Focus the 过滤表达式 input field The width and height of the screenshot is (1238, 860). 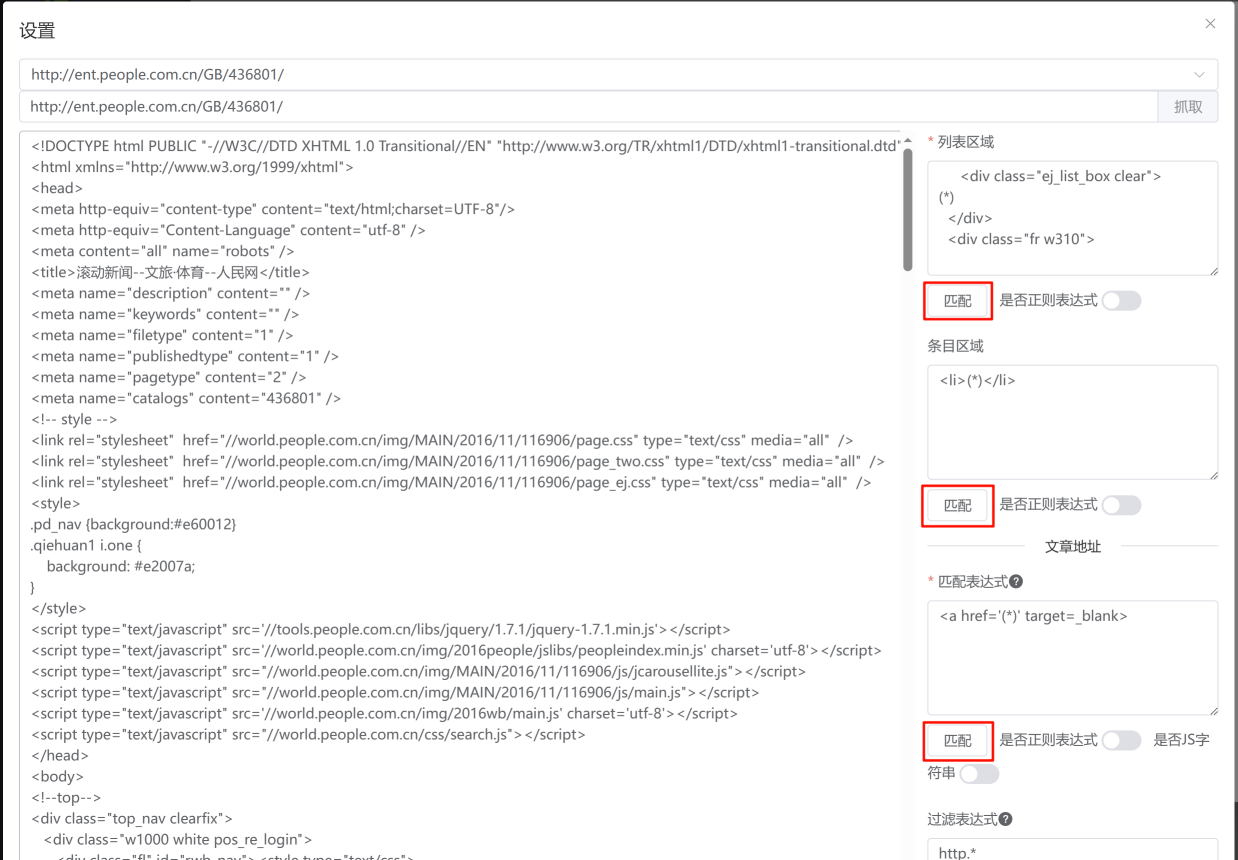pos(1072,850)
